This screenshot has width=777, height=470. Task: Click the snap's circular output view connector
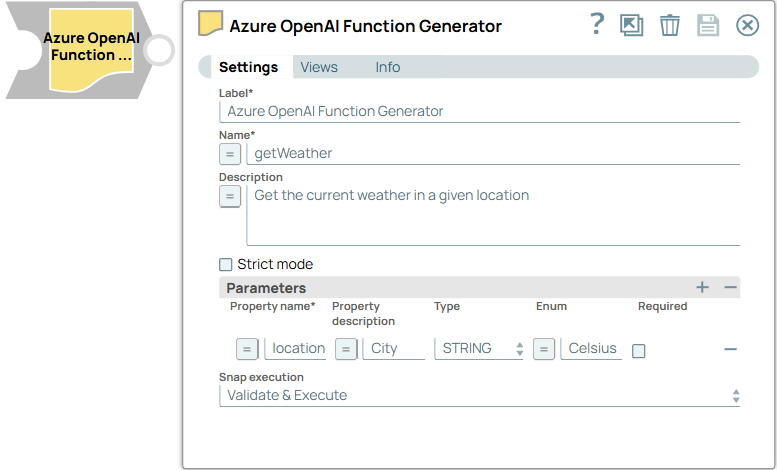pyautogui.click(x=159, y=50)
